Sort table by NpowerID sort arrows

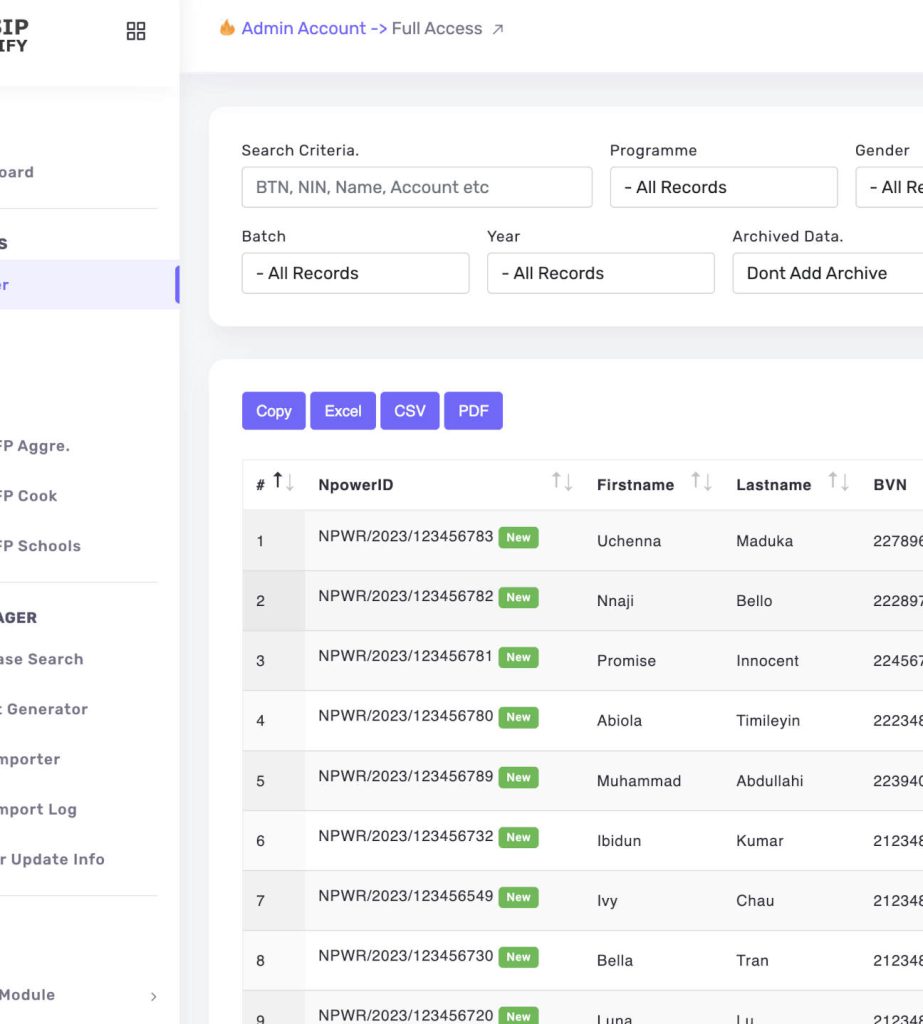tap(562, 483)
